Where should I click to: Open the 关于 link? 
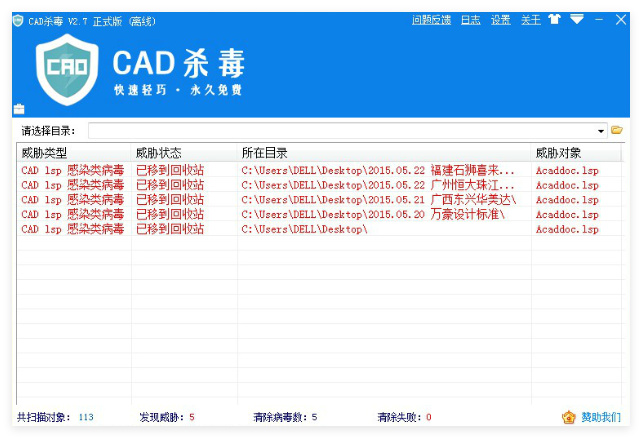(x=531, y=20)
